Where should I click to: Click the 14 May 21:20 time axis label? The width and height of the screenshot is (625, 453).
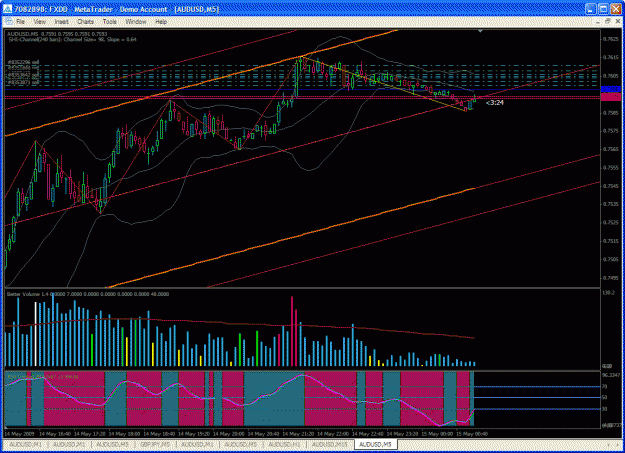point(299,434)
